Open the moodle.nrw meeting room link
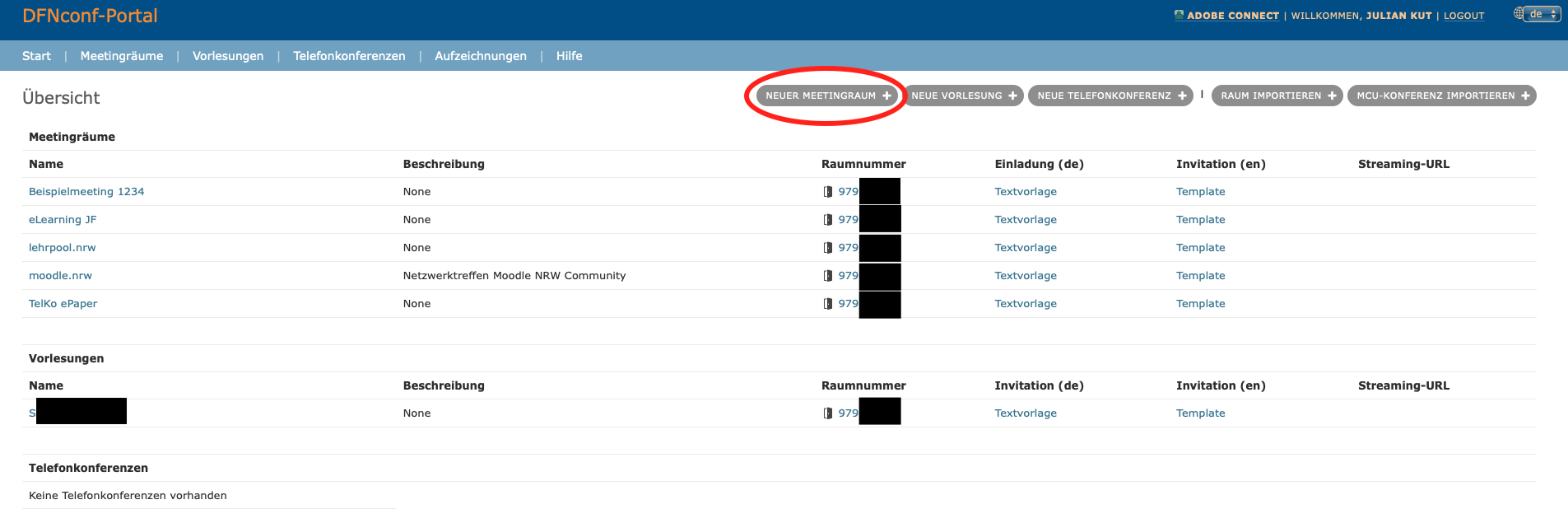This screenshot has height=523, width=1568. coord(60,276)
